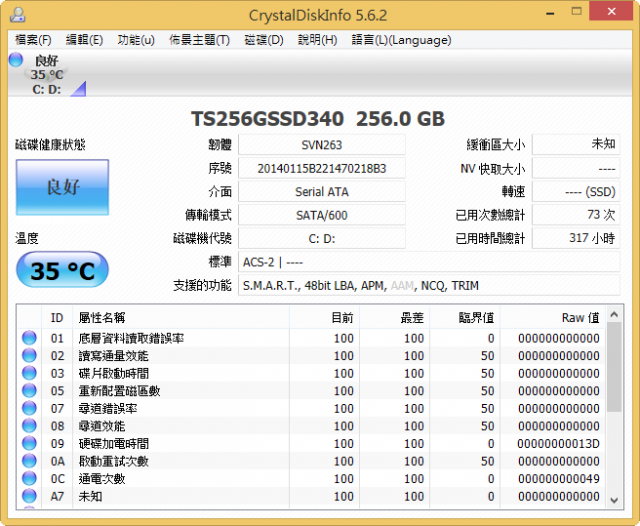Click drive letter field C: D:
This screenshot has height=526, width=640.
pos(322,239)
